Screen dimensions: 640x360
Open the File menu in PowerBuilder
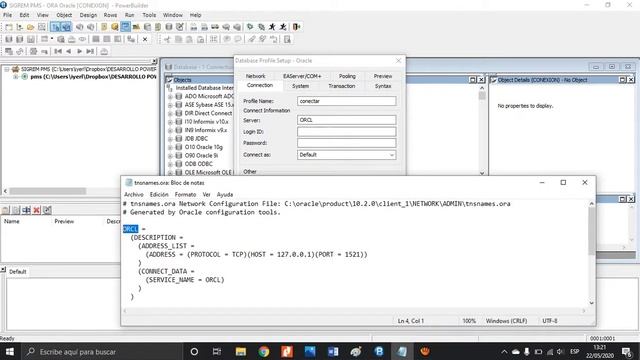pos(8,15)
